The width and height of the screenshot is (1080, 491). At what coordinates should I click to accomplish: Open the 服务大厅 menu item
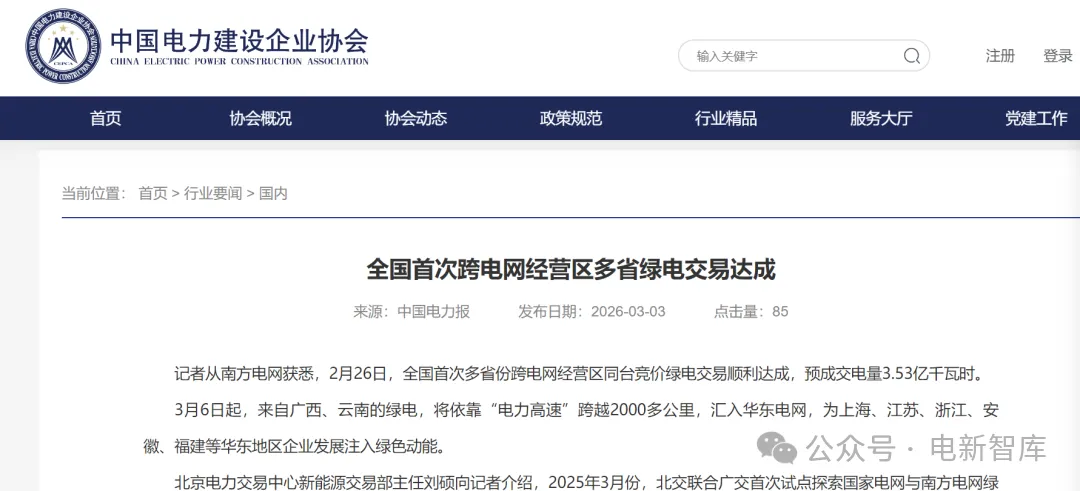[x=881, y=118]
